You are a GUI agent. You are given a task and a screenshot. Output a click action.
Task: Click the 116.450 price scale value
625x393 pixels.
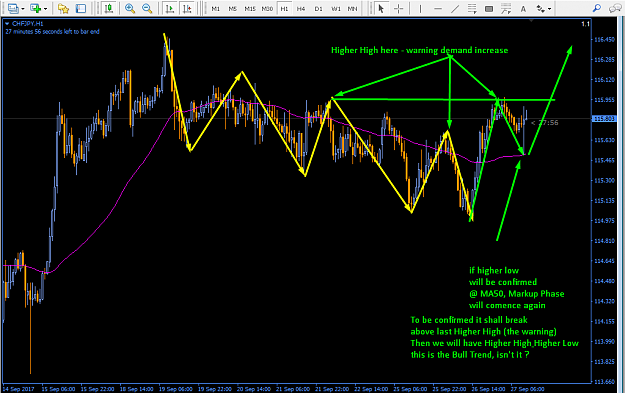[604, 39]
